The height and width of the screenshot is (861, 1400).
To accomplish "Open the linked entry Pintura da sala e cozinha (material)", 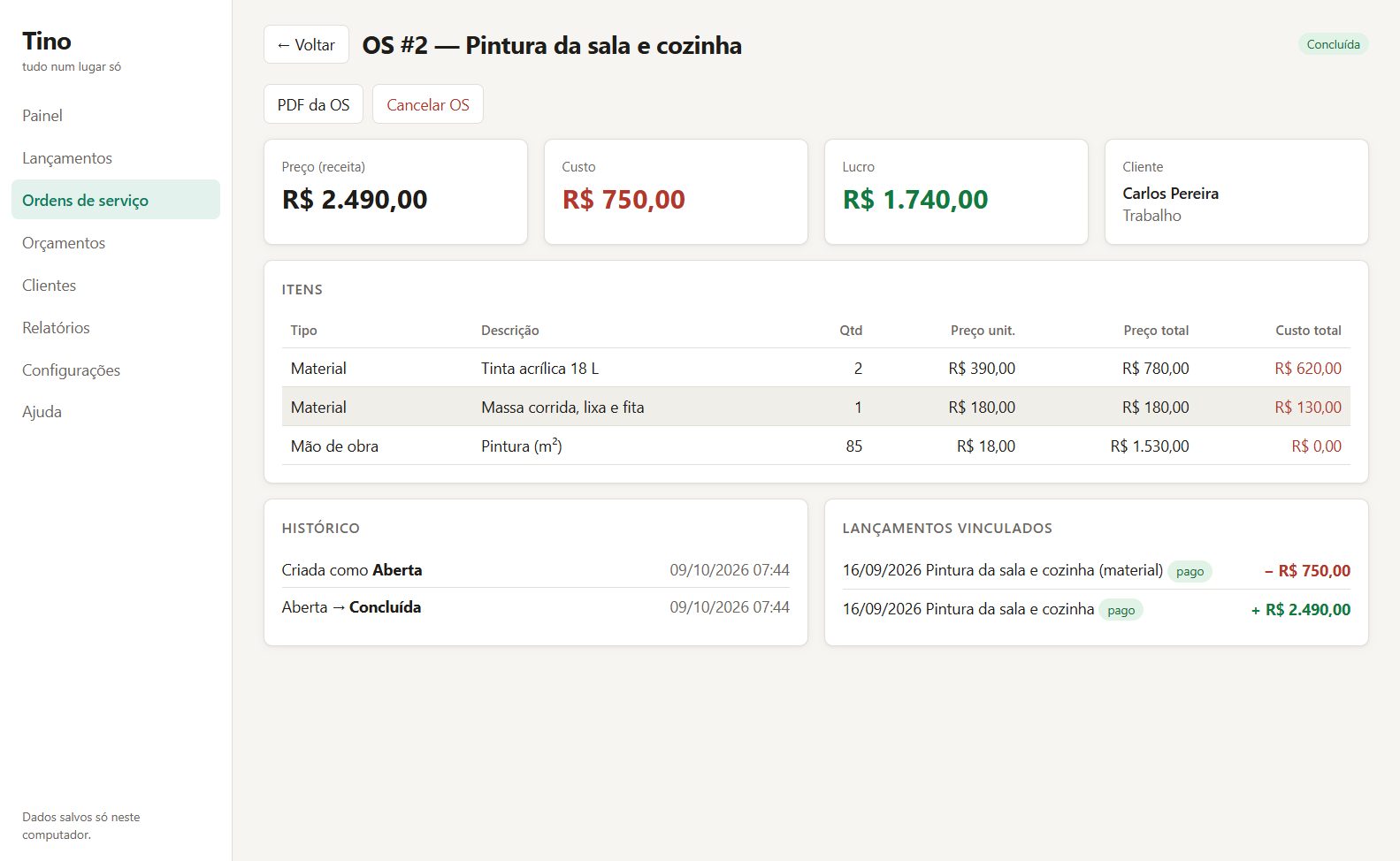I will [1003, 570].
